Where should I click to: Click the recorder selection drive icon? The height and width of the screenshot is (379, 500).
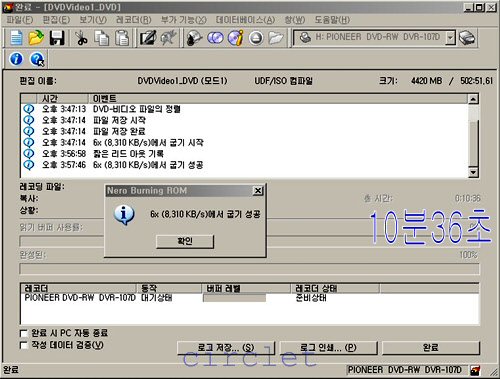[467, 38]
